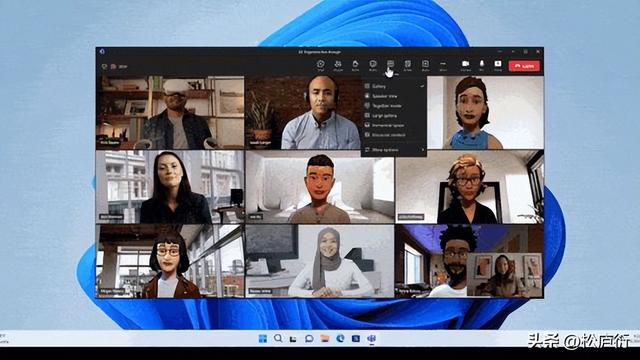Open the Chat panel icon

click(320, 64)
